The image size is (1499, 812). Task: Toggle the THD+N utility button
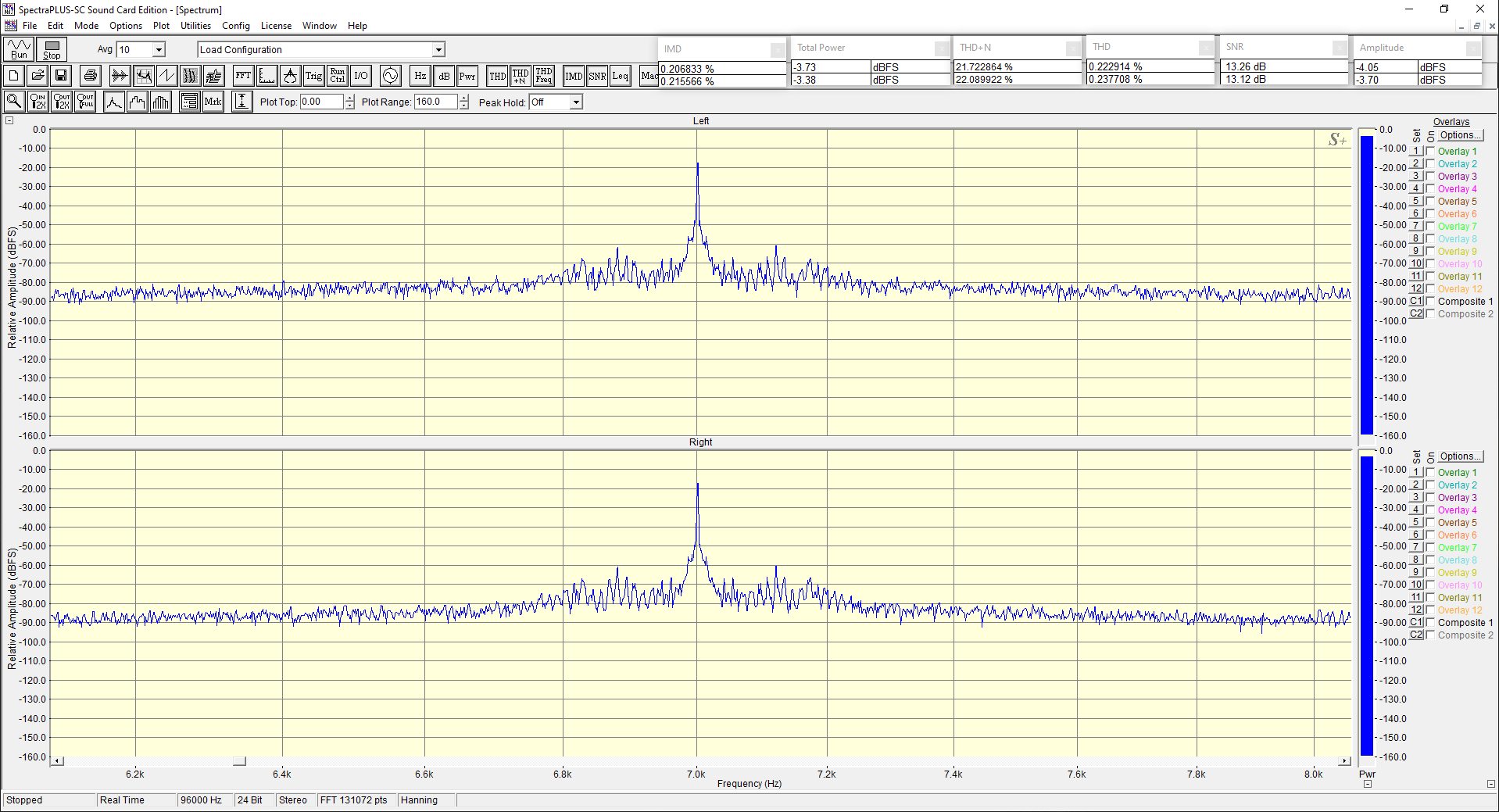pos(521,76)
